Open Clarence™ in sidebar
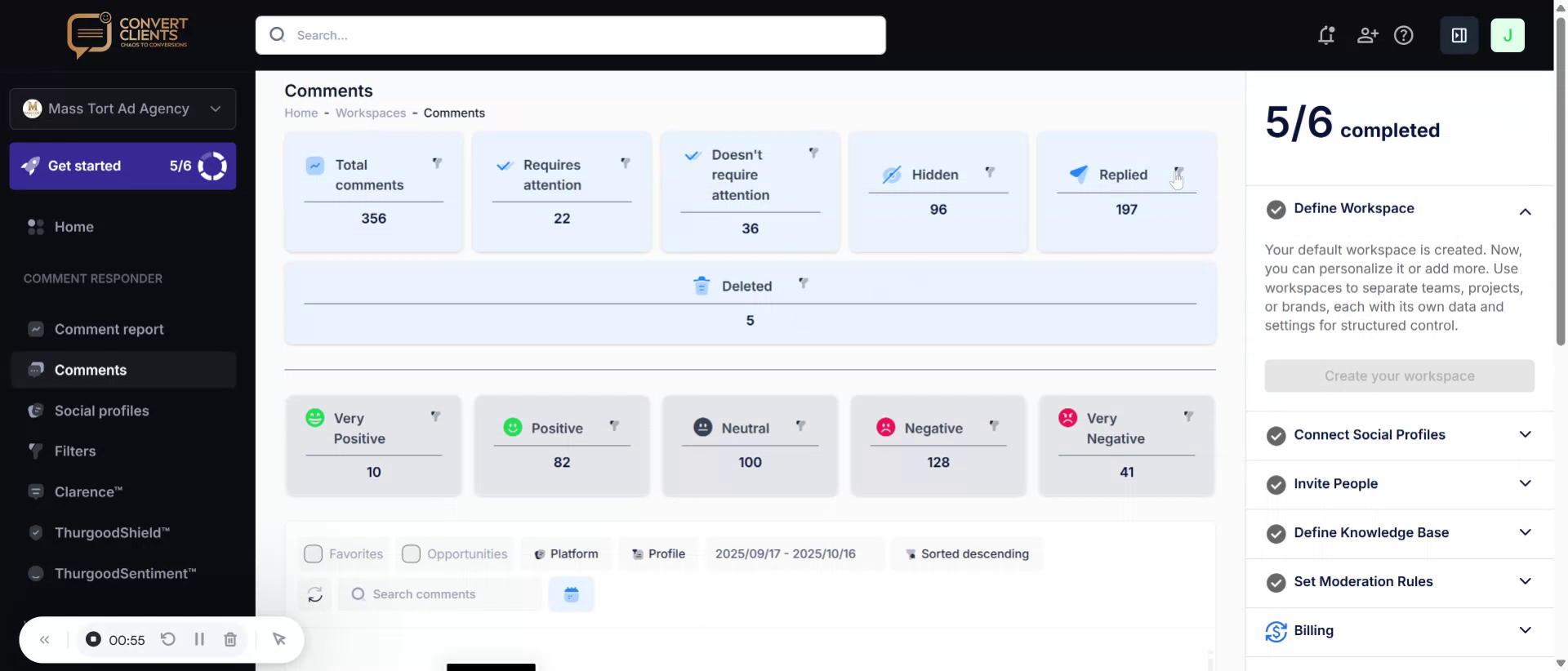This screenshot has height=671, width=1568. (88, 491)
